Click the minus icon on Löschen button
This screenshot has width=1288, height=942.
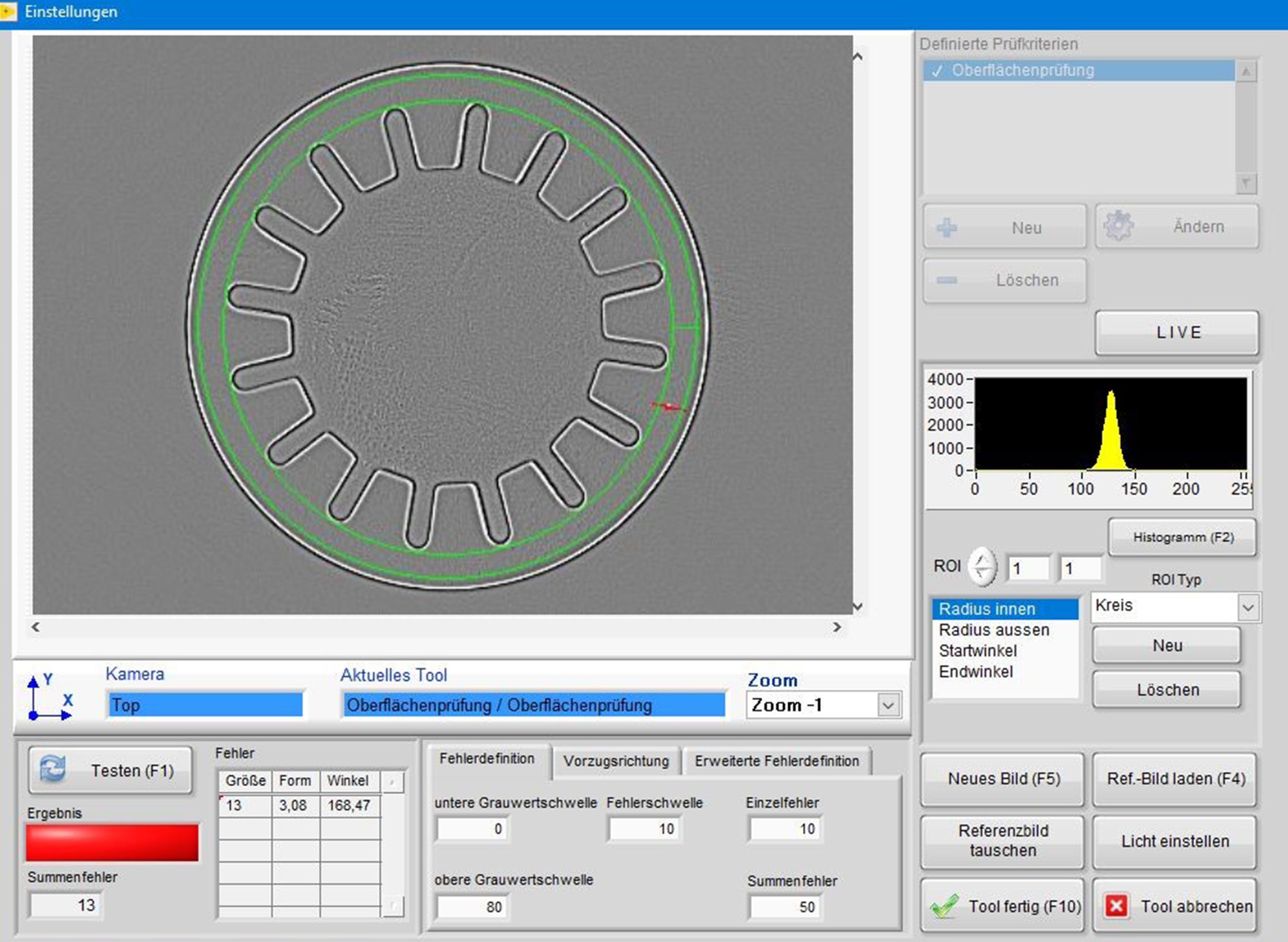[947, 280]
